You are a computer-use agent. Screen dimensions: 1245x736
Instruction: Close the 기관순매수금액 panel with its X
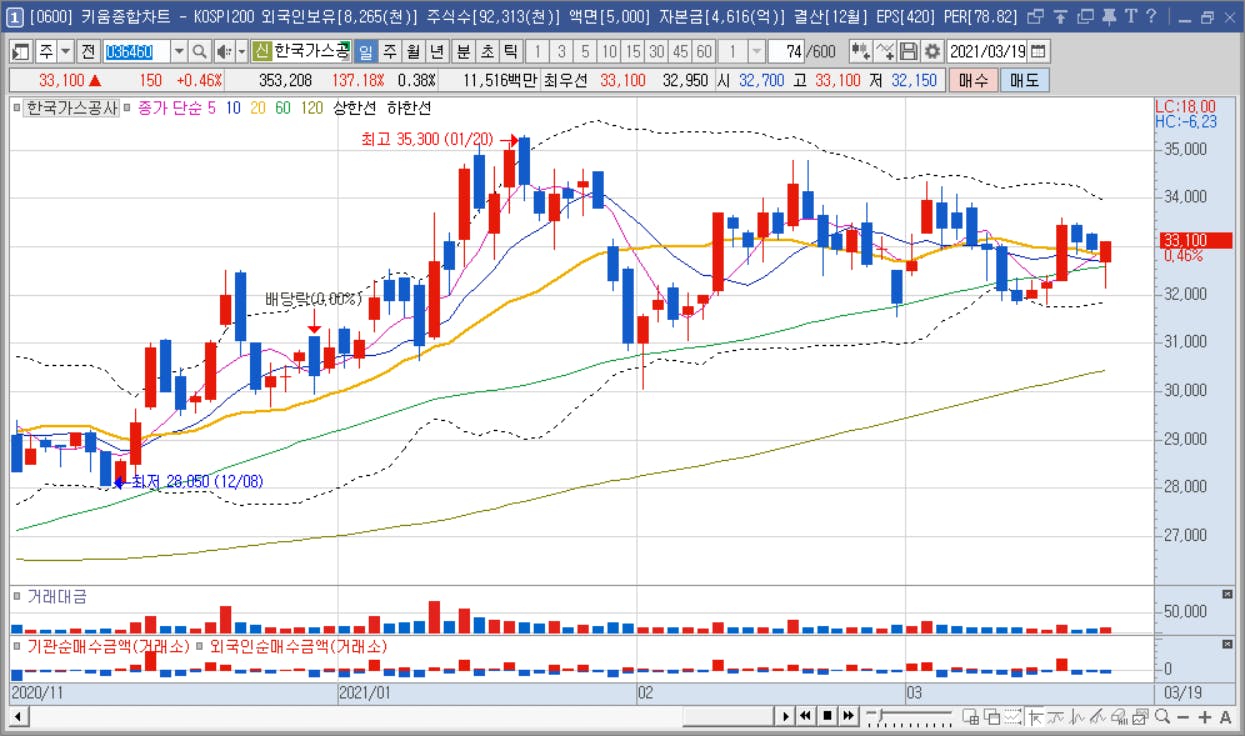tap(1228, 646)
